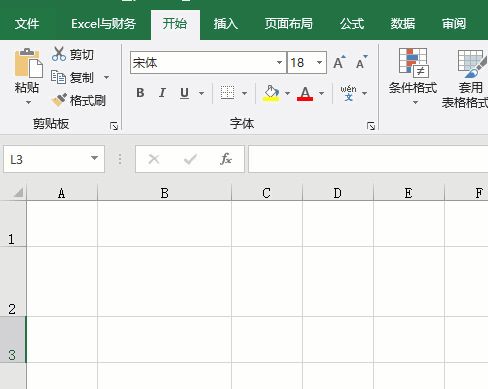Expand the Name Box dropdown
Viewport: 488px width, 389px height.
point(95,158)
